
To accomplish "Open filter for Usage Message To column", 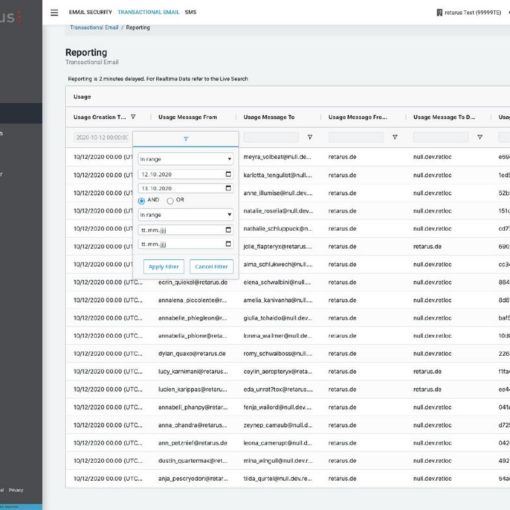I will pyautogui.click(x=310, y=137).
